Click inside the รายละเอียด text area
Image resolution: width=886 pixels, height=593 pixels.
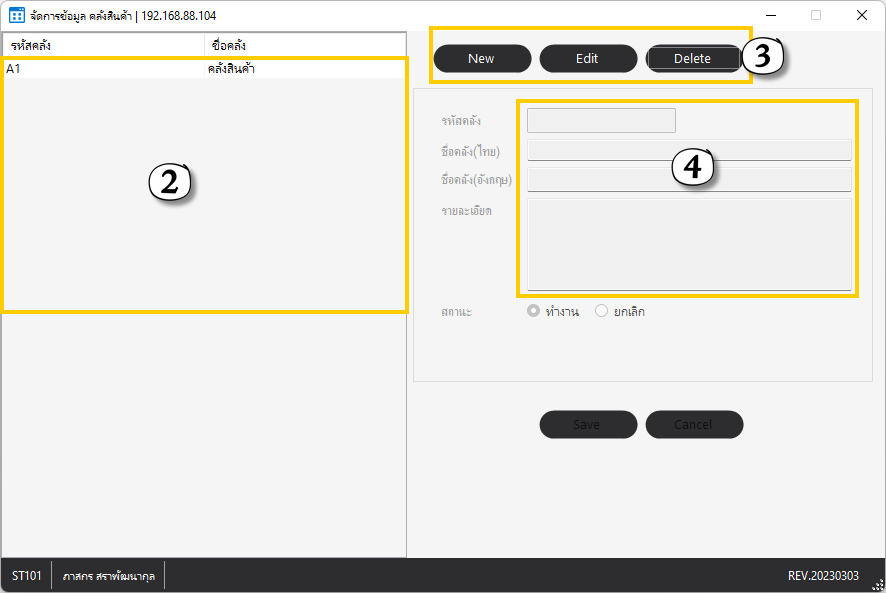pyautogui.click(x=689, y=244)
